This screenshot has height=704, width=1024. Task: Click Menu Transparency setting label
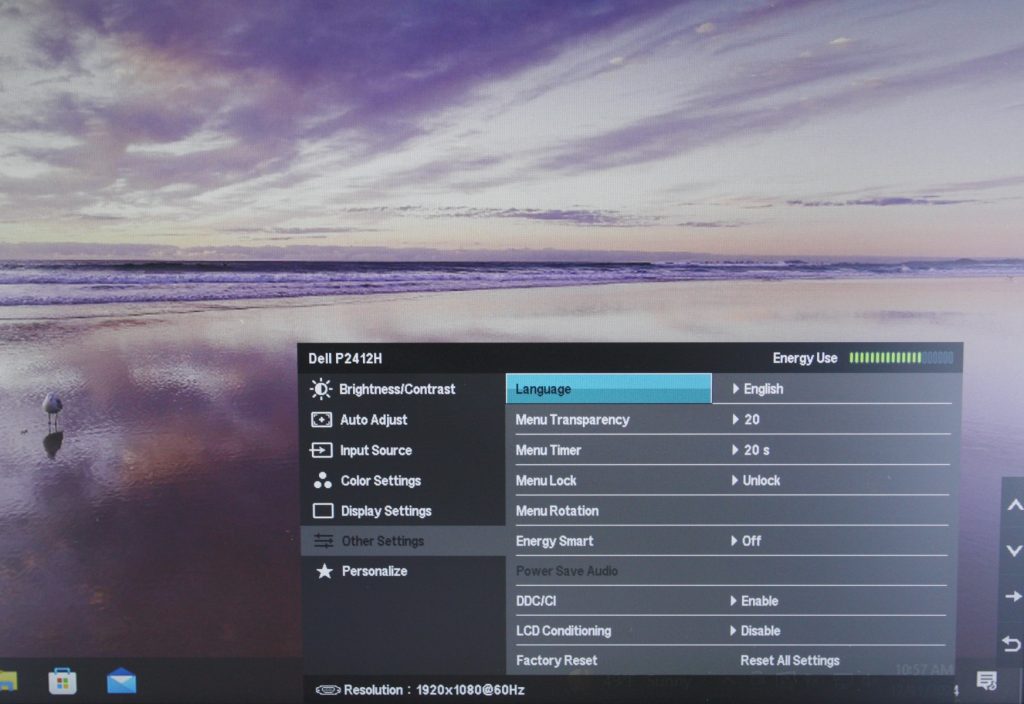(x=573, y=420)
